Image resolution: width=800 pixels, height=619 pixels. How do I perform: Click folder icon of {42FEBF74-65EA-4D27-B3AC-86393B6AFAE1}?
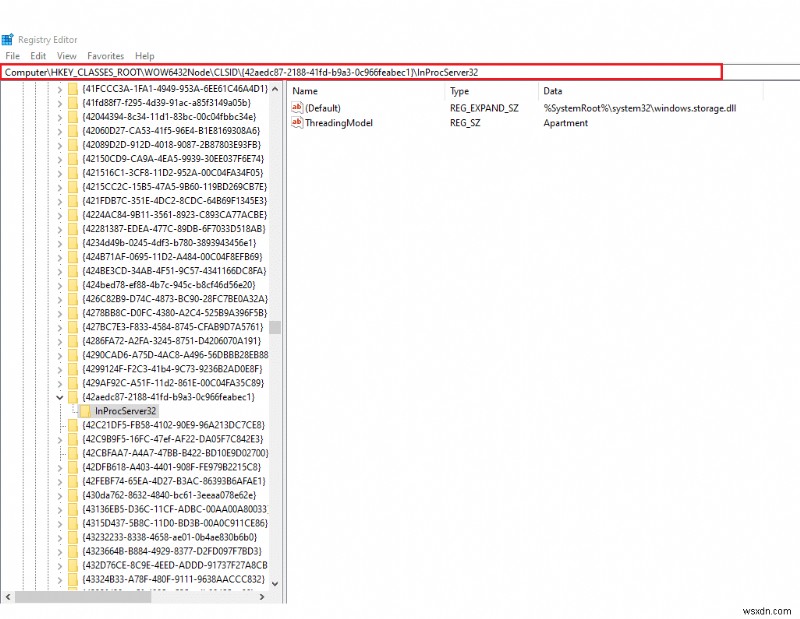(73, 481)
